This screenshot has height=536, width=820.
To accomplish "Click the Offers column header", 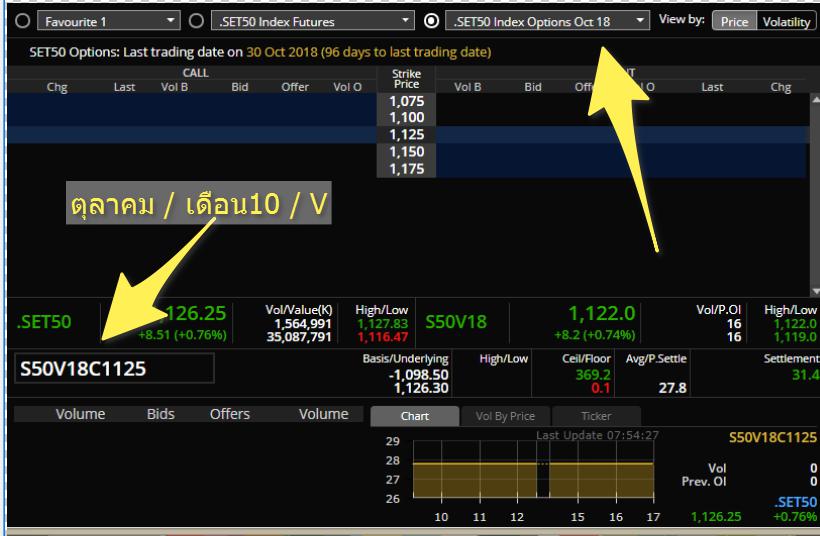I will pos(230,414).
